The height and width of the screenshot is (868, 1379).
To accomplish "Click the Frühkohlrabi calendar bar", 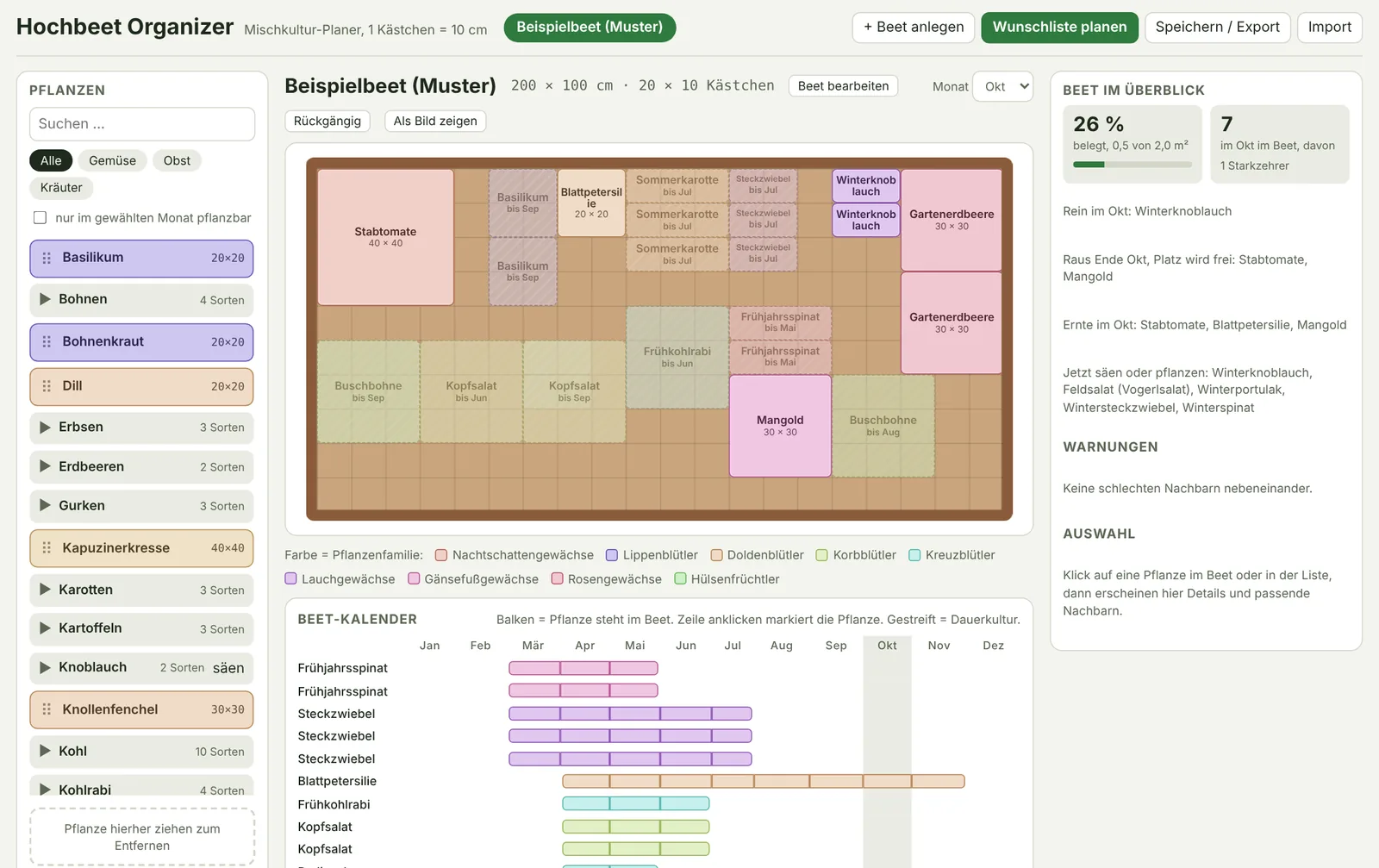I will click(636, 803).
